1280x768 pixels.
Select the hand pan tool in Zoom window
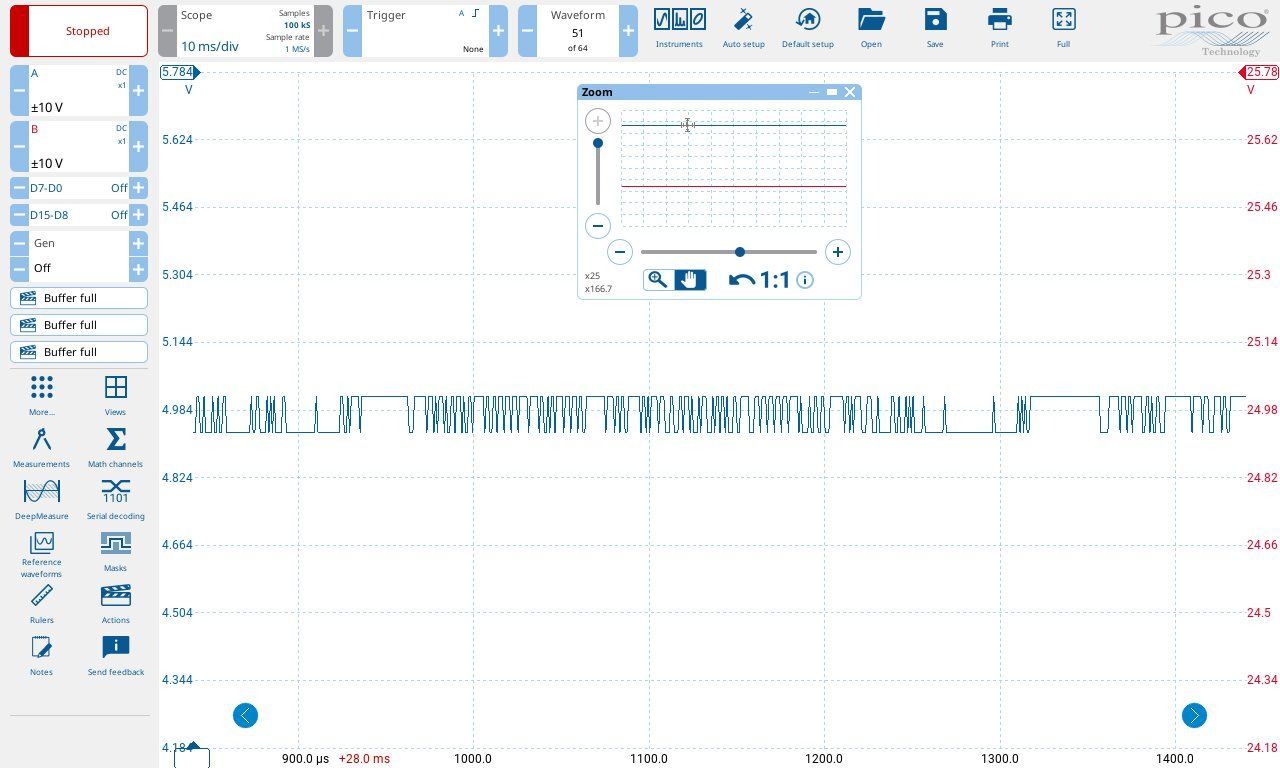click(690, 280)
